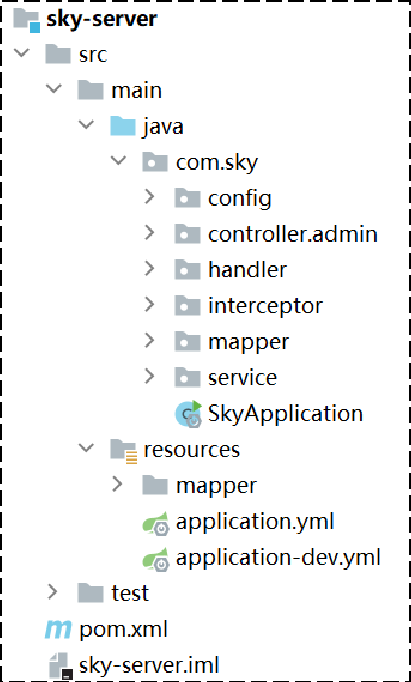Click the application-dev.yml Spring config icon
The width and height of the screenshot is (411, 682).
coord(156,558)
